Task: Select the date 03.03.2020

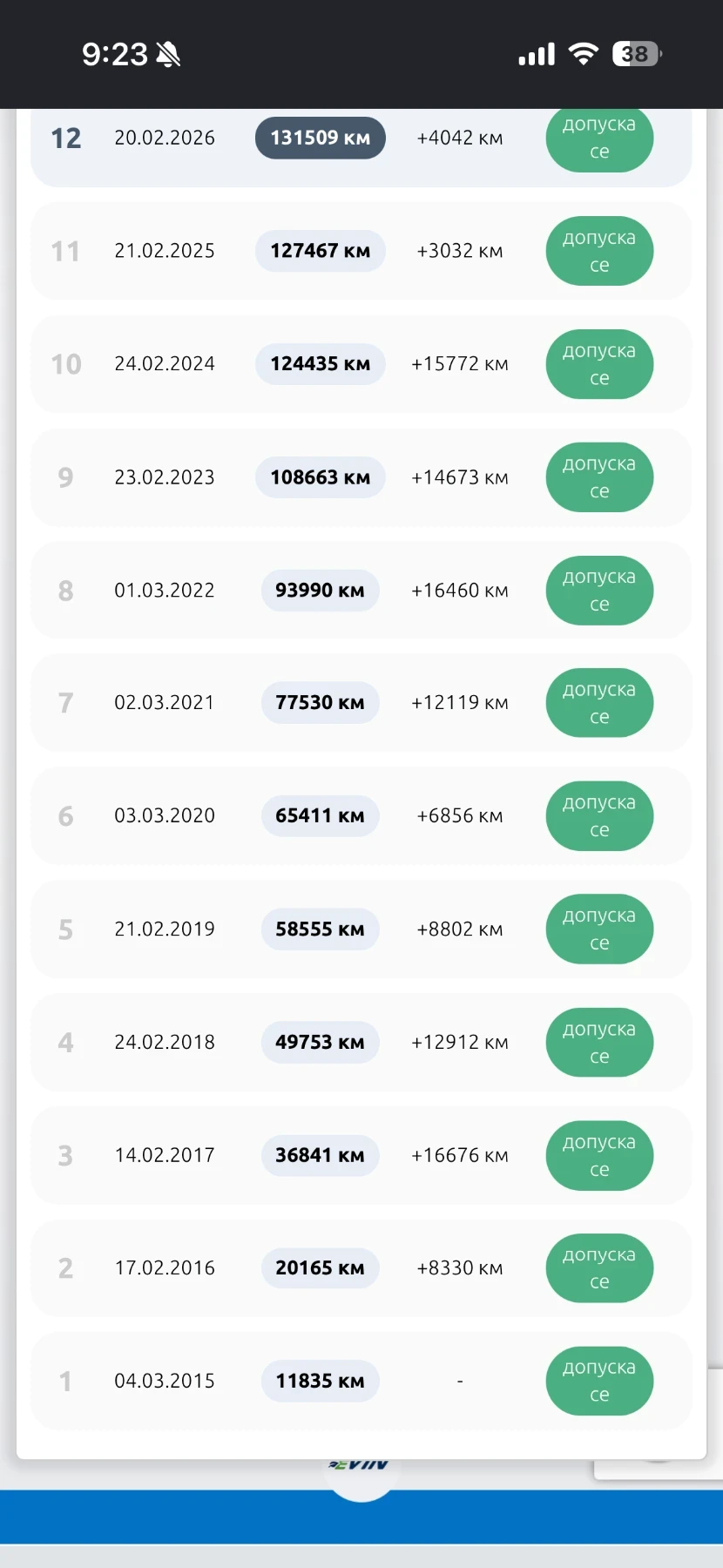Action: (165, 816)
